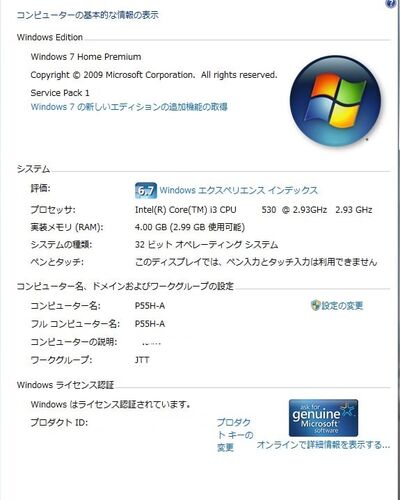Viewport: 400px width, 500px height.
Task: Click the full computer name P55H-A
Action: pos(150,324)
